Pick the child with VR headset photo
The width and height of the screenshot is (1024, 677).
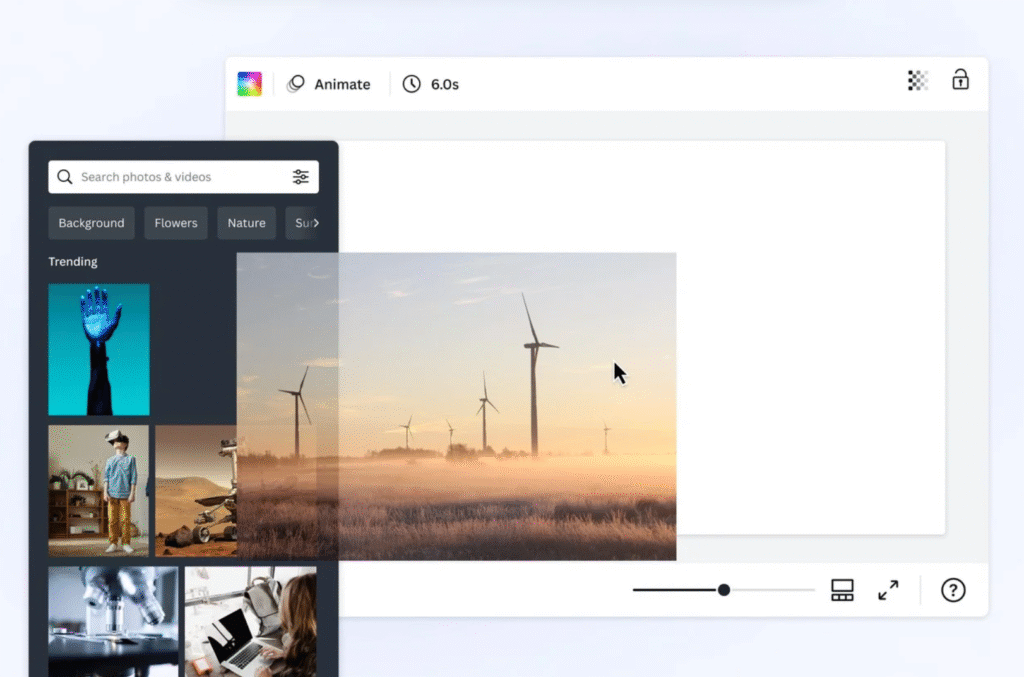98,490
